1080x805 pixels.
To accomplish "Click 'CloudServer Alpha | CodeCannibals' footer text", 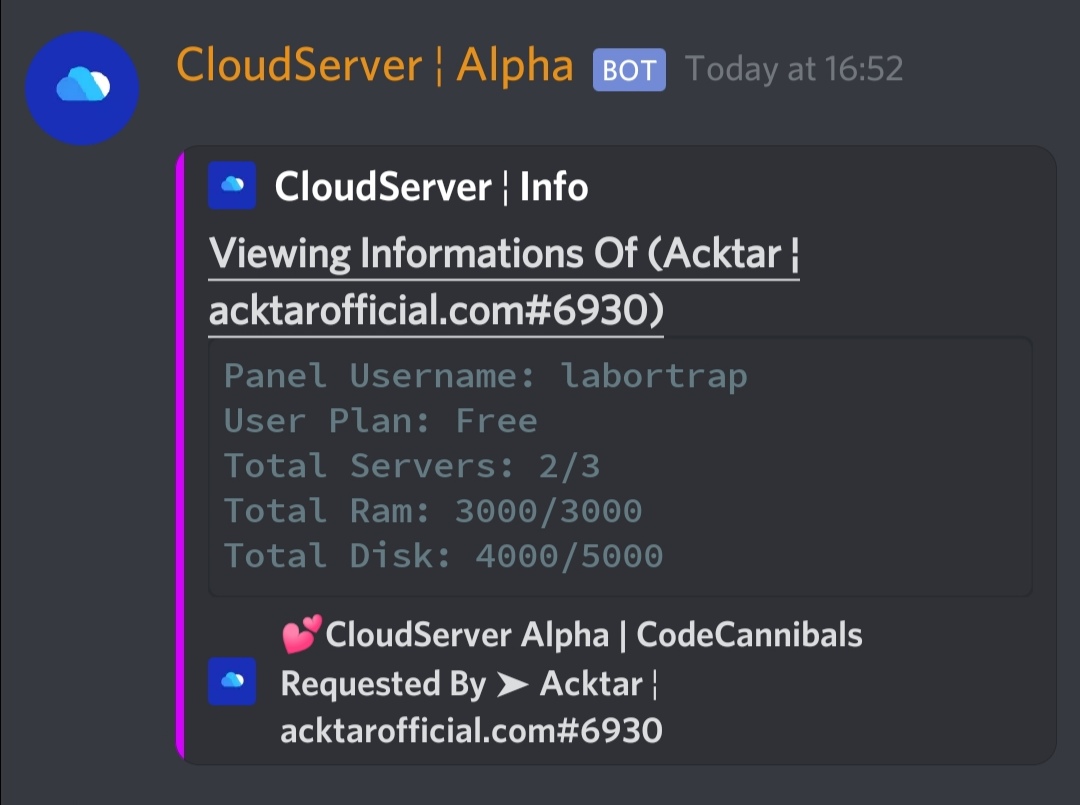I will coord(593,635).
